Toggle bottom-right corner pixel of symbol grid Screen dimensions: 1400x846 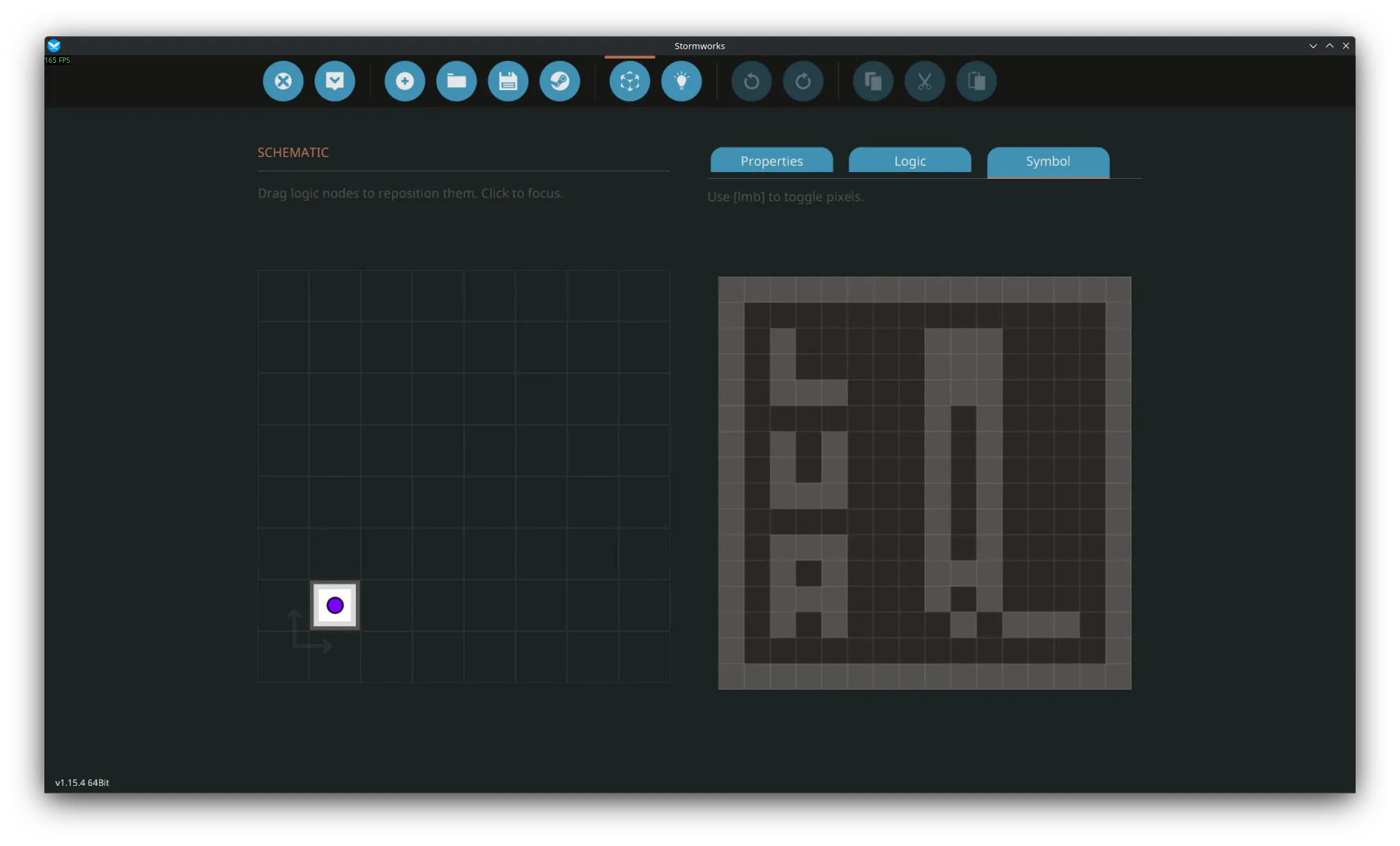coord(1118,676)
